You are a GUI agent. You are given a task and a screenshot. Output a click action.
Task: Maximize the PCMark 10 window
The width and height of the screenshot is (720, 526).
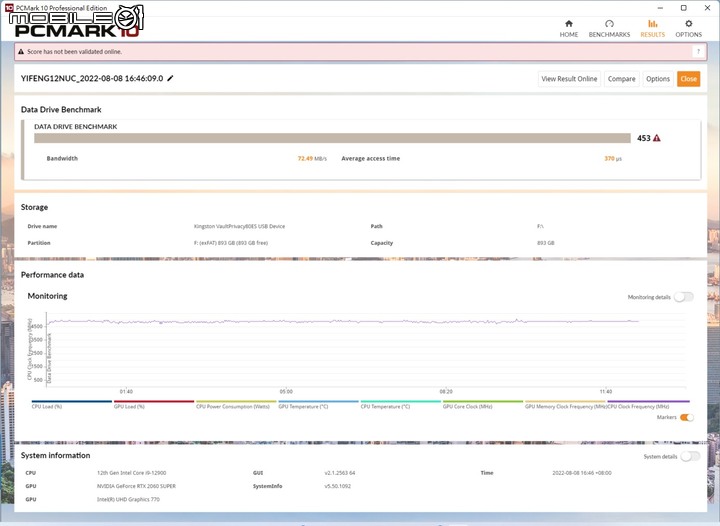coord(683,8)
